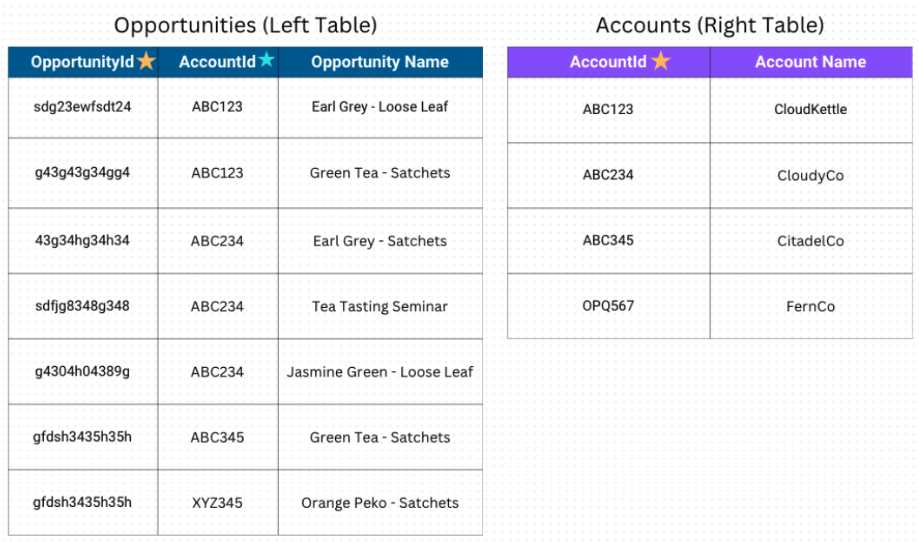
Task: Select the ABC345 cell in Opportunities table
Action: pyautogui.click(x=217, y=437)
